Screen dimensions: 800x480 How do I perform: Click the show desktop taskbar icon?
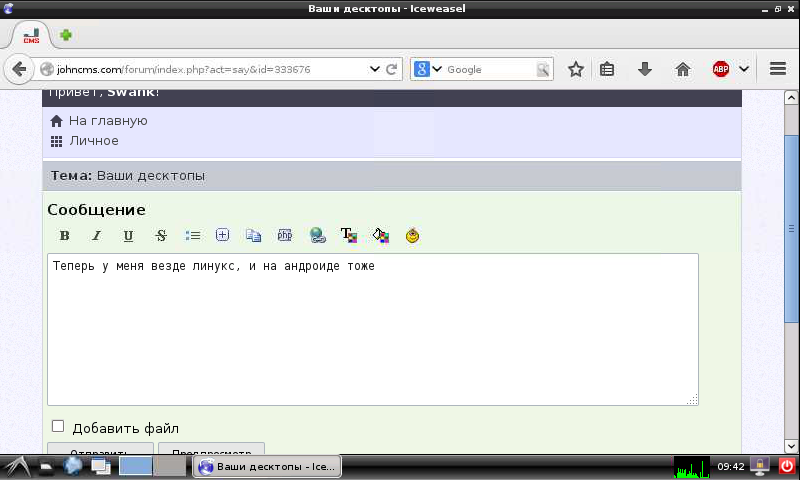[101, 466]
